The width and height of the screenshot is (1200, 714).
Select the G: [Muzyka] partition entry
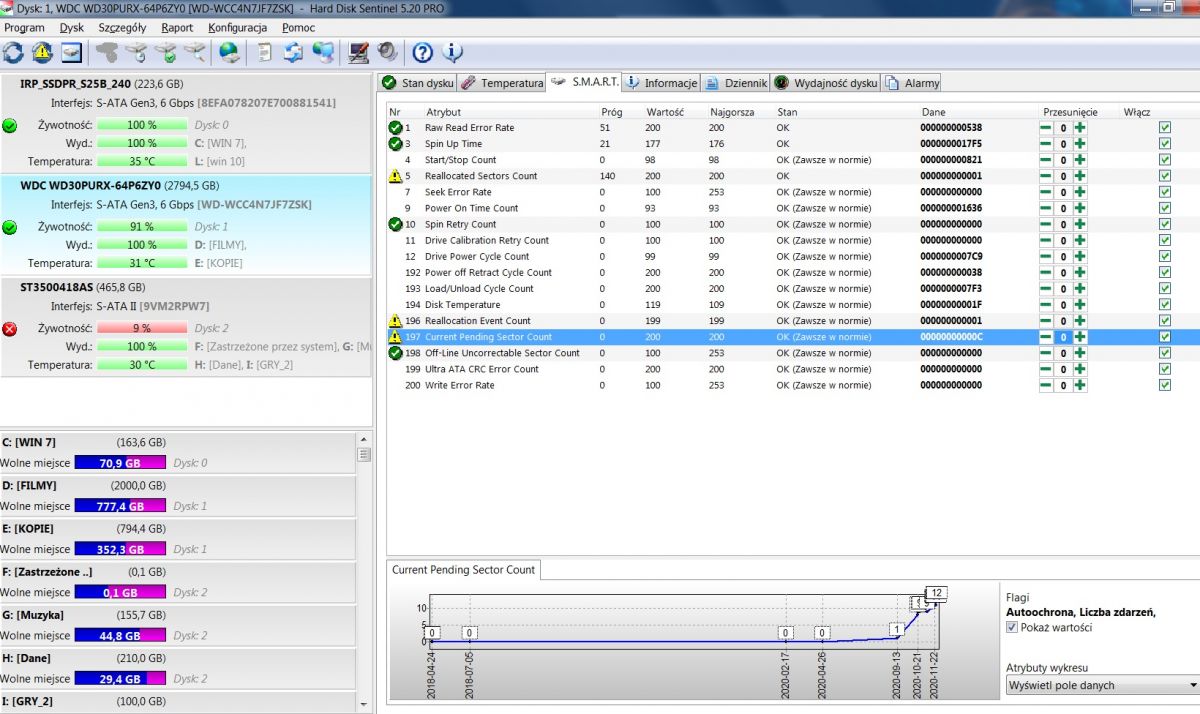tap(178, 626)
